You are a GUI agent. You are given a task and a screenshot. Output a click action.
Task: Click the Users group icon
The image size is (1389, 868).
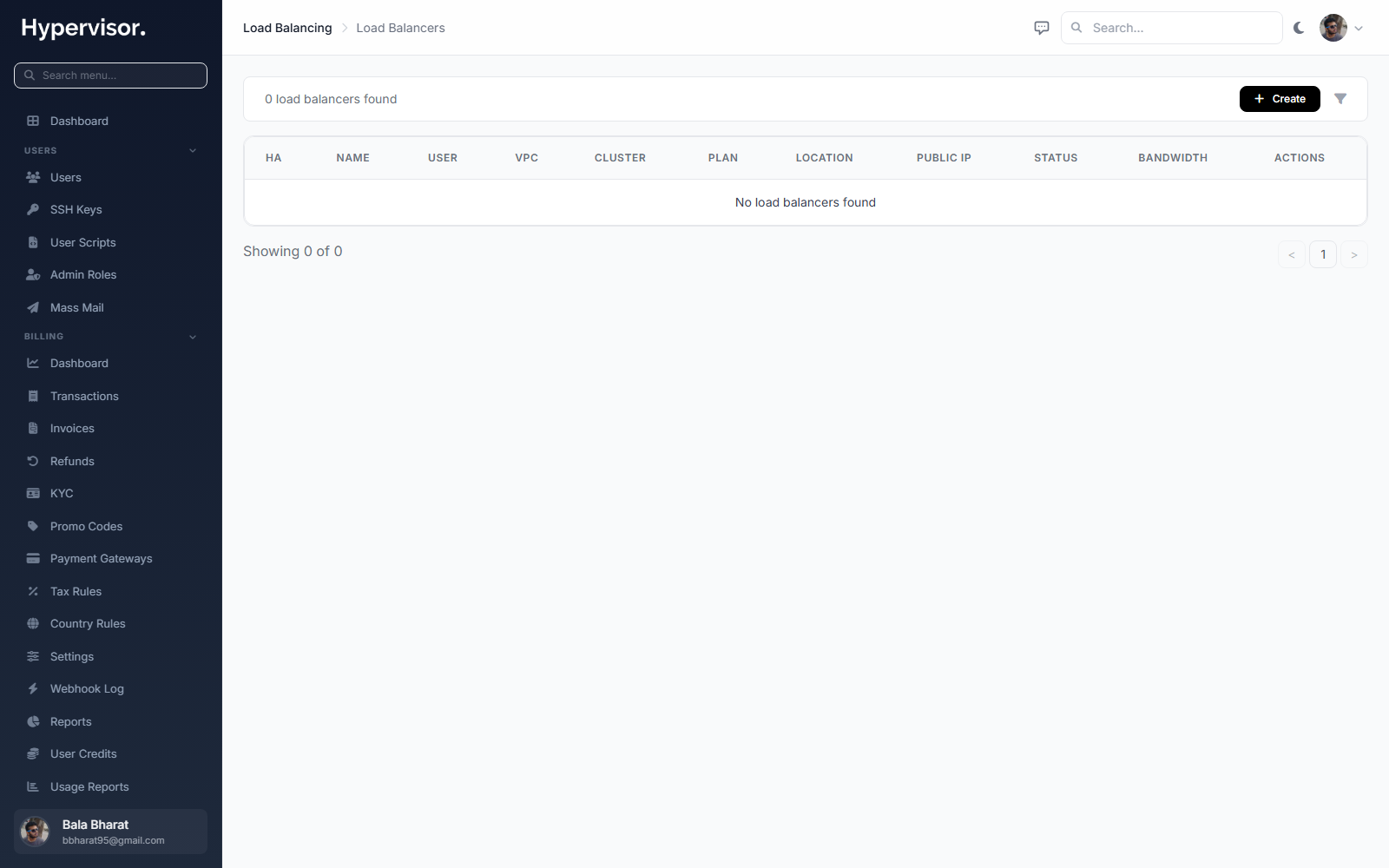[x=33, y=177]
